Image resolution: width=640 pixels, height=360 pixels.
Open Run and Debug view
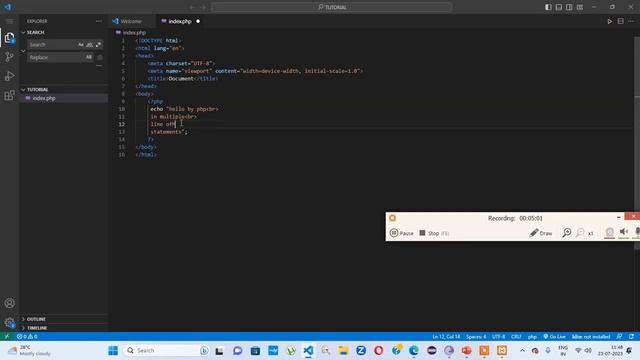(9, 76)
